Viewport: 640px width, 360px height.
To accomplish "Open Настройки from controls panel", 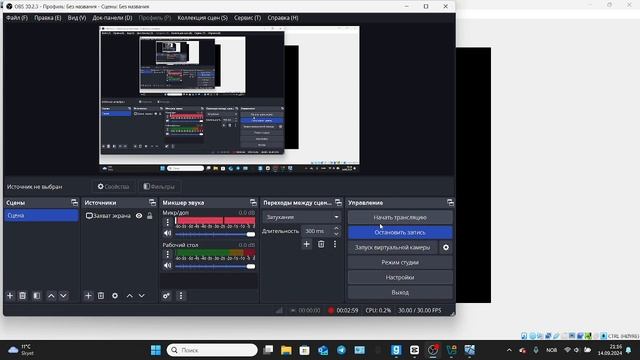I will coord(400,278).
